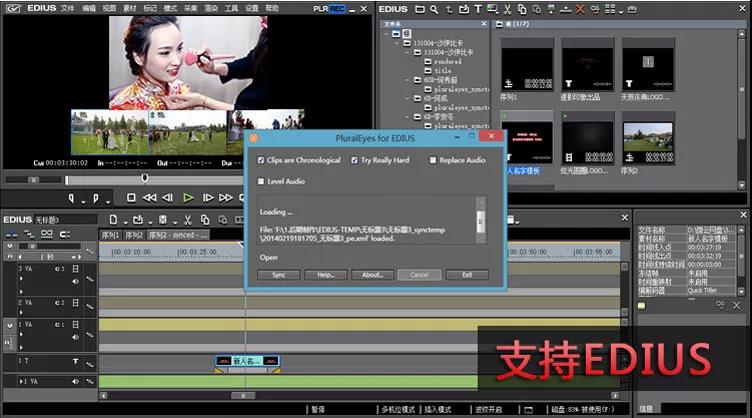Open dropdown arrow next to open project icon
Screen dimensions: 752x418
pyautogui.click(x=150, y=222)
